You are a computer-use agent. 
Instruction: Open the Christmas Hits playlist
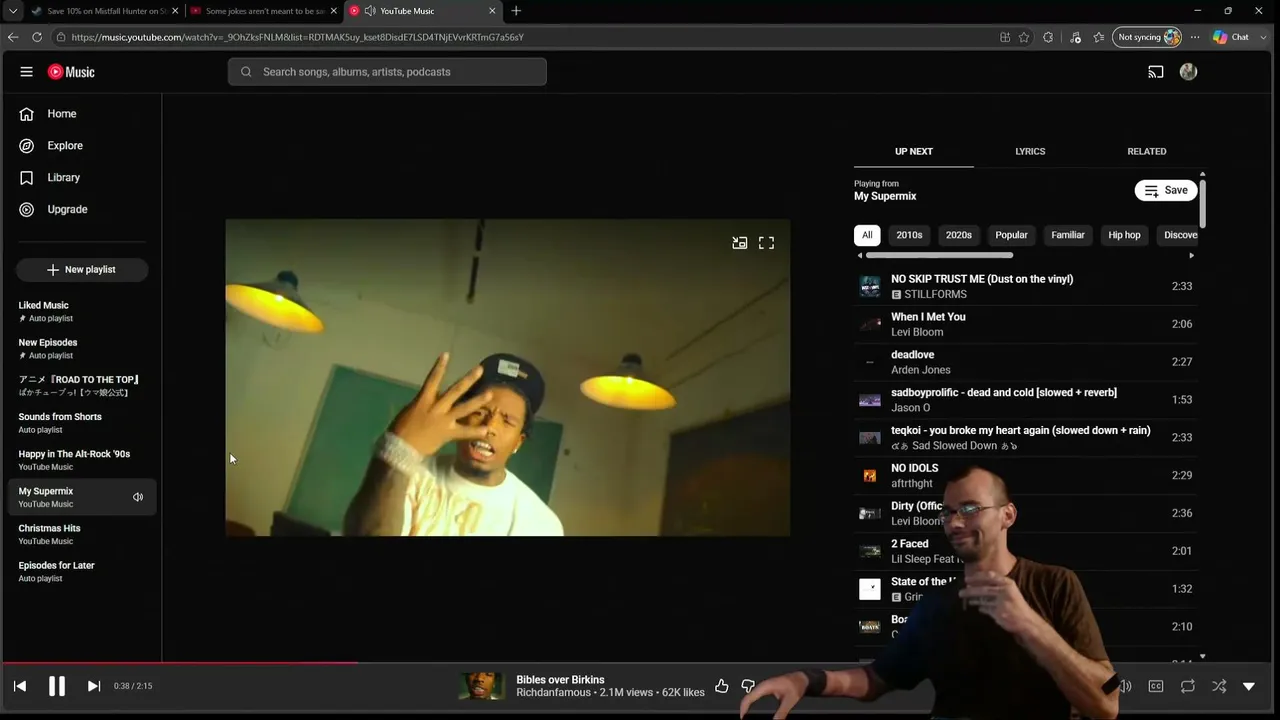point(82,534)
